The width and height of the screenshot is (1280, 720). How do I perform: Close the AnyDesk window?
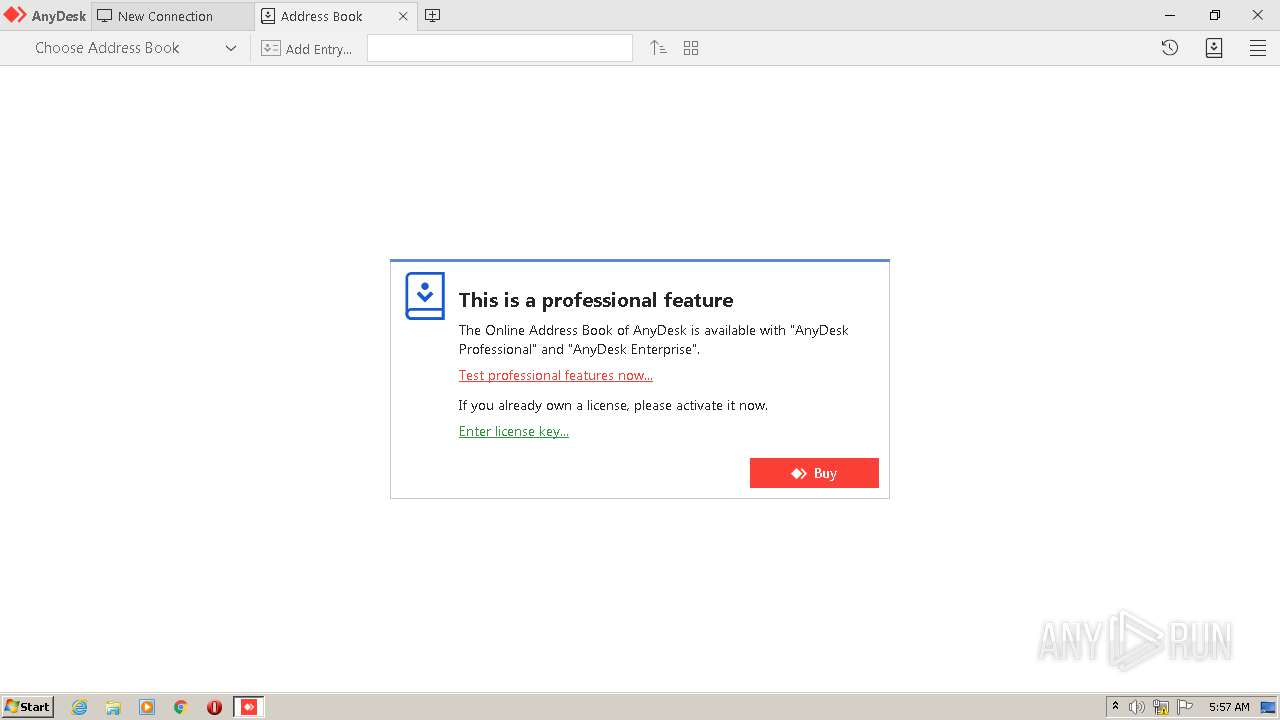coord(1258,15)
